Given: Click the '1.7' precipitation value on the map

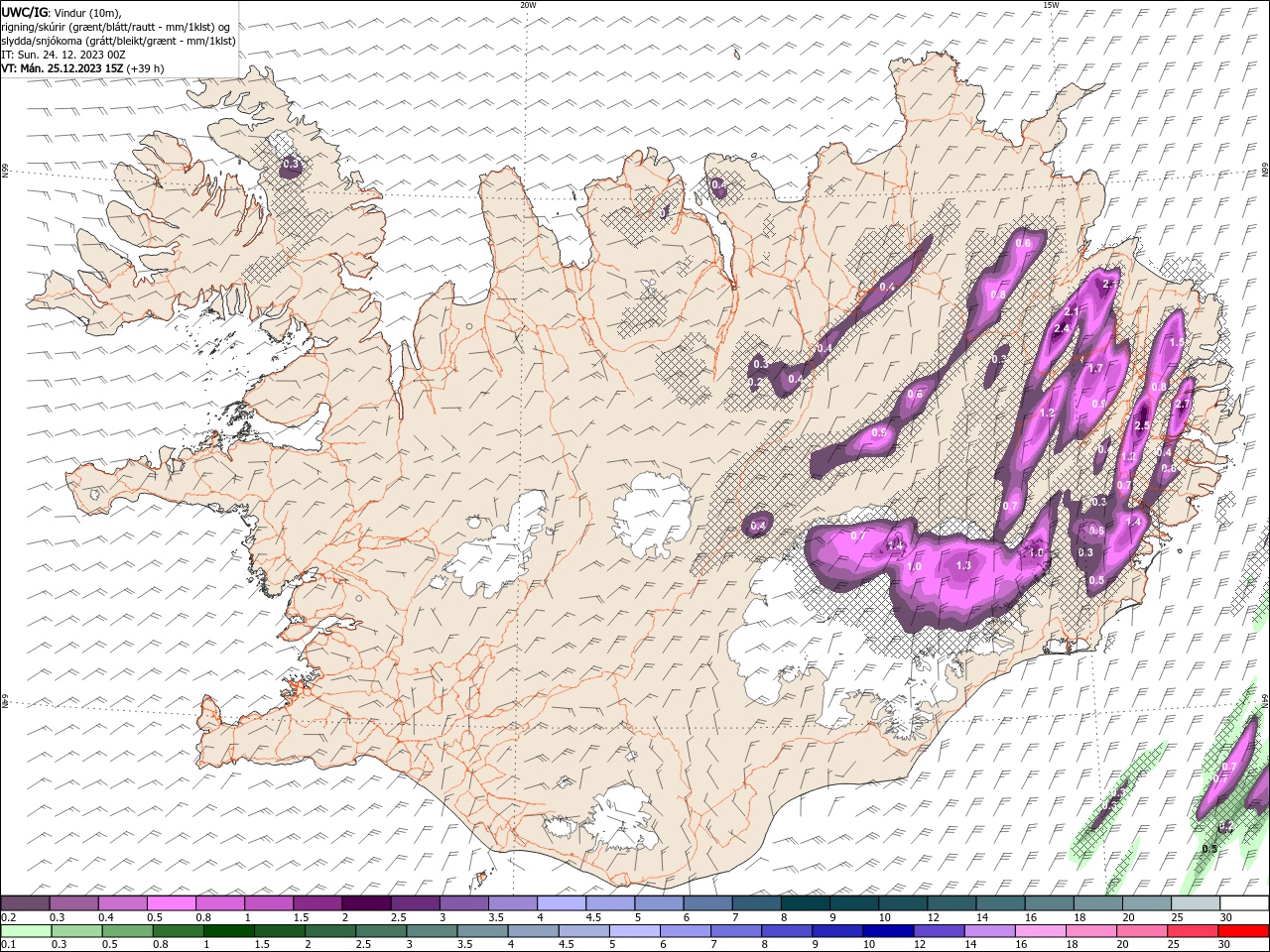Looking at the screenshot, I should [x=1095, y=368].
